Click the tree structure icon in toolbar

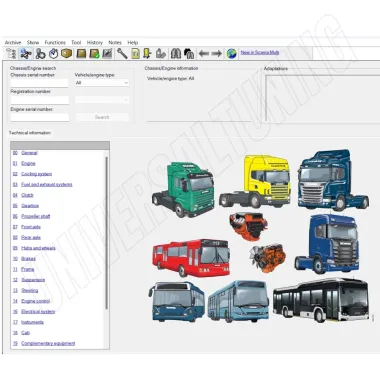point(11,53)
